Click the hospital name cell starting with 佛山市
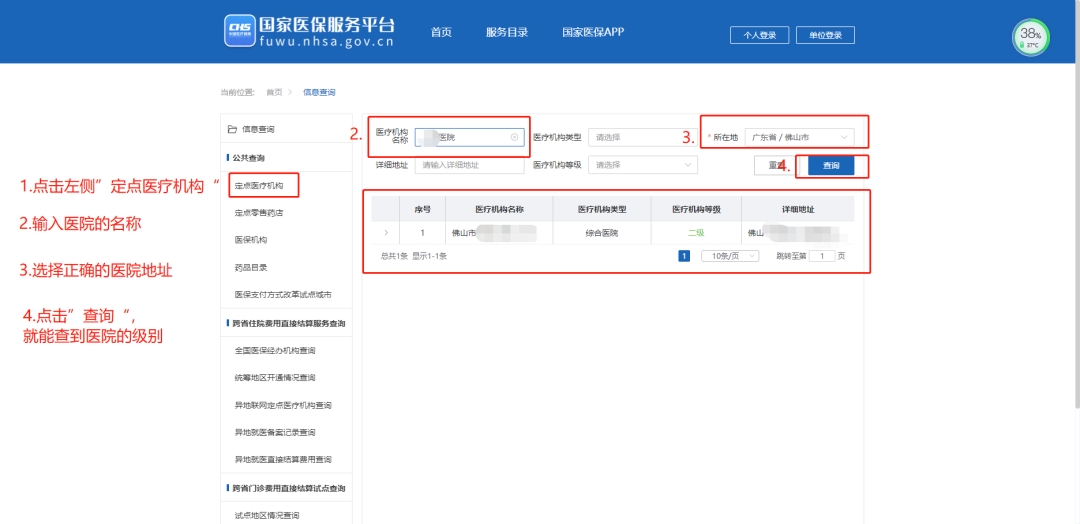Screen dimensions: 1080x524 499,233
